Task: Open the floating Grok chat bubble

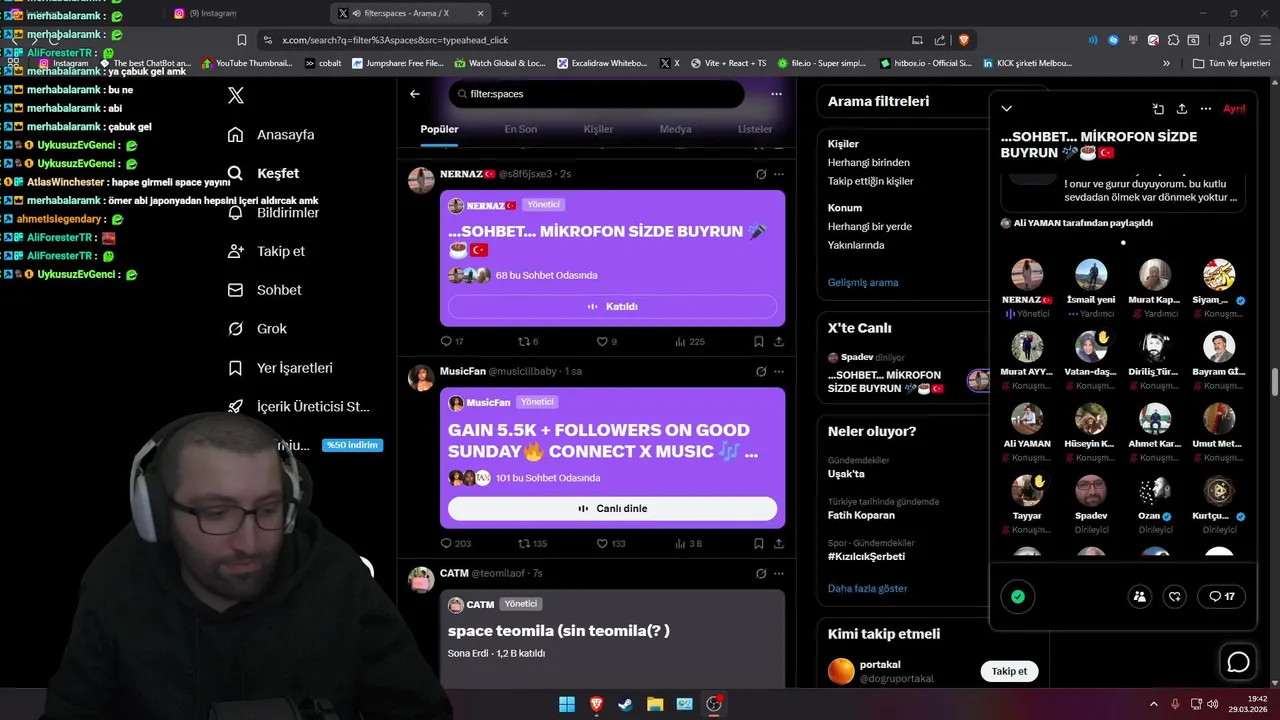Action: (1239, 662)
